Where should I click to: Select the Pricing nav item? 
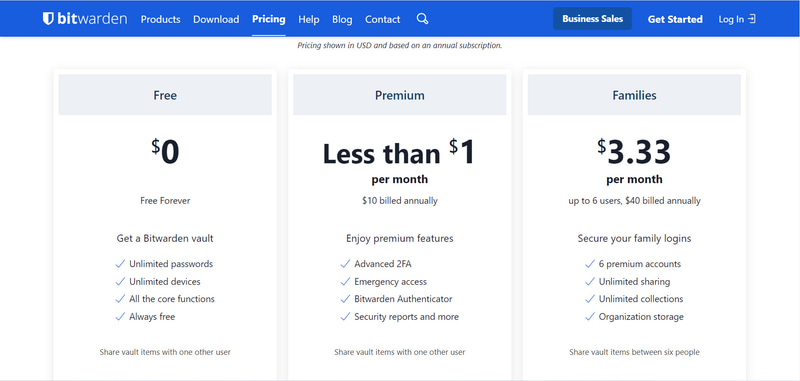point(269,19)
